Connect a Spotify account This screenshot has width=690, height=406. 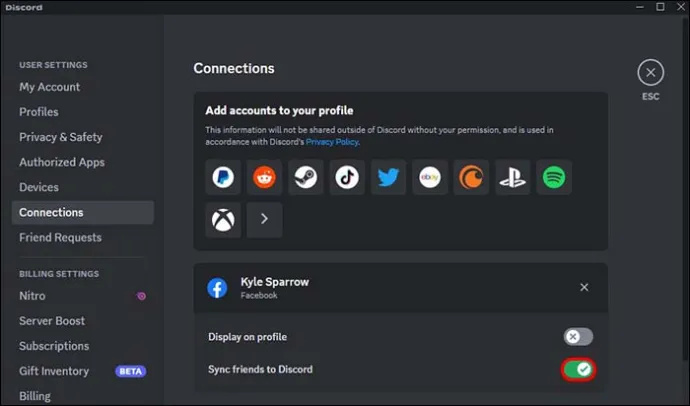click(554, 177)
